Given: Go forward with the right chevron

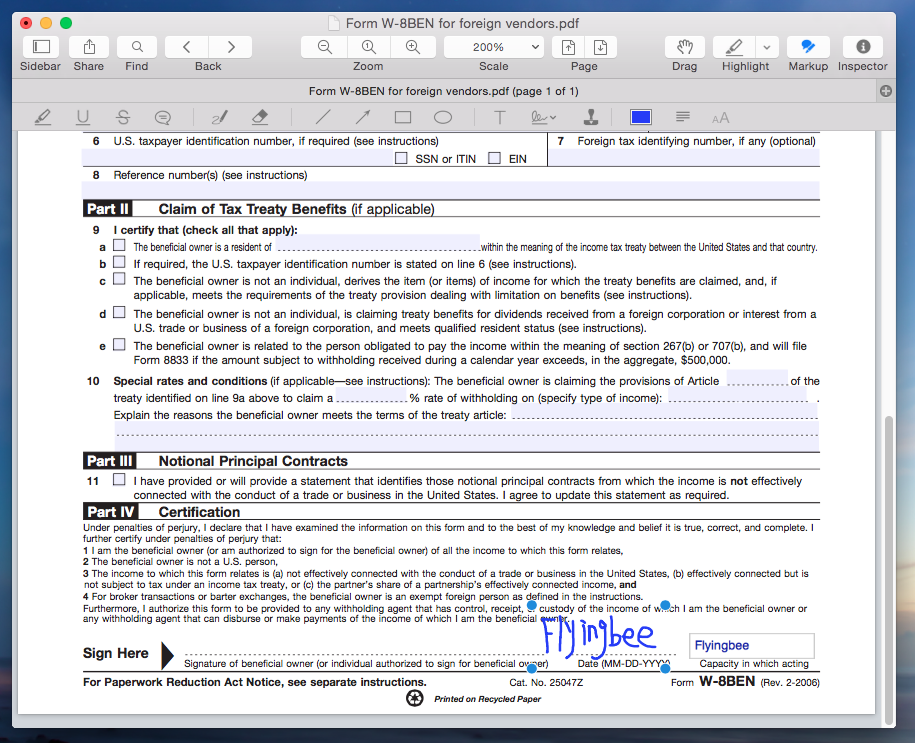Looking at the screenshot, I should pyautogui.click(x=231, y=47).
